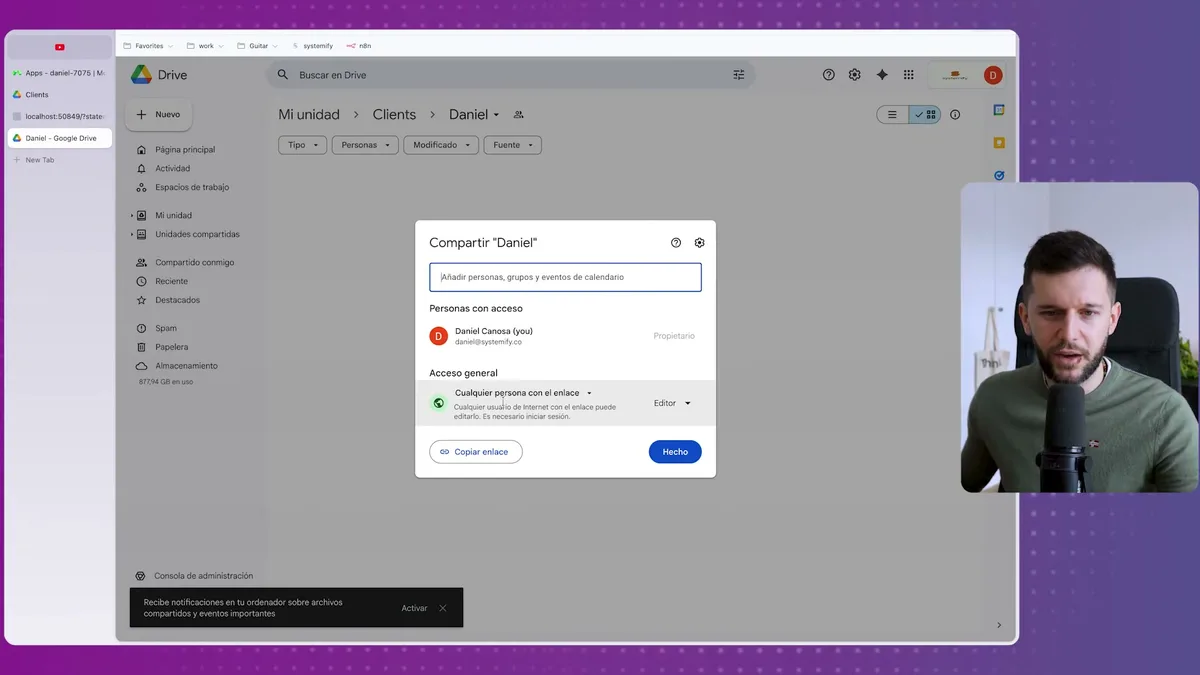Open Drive settings via the gear icon
1200x675 pixels.
[854, 74]
